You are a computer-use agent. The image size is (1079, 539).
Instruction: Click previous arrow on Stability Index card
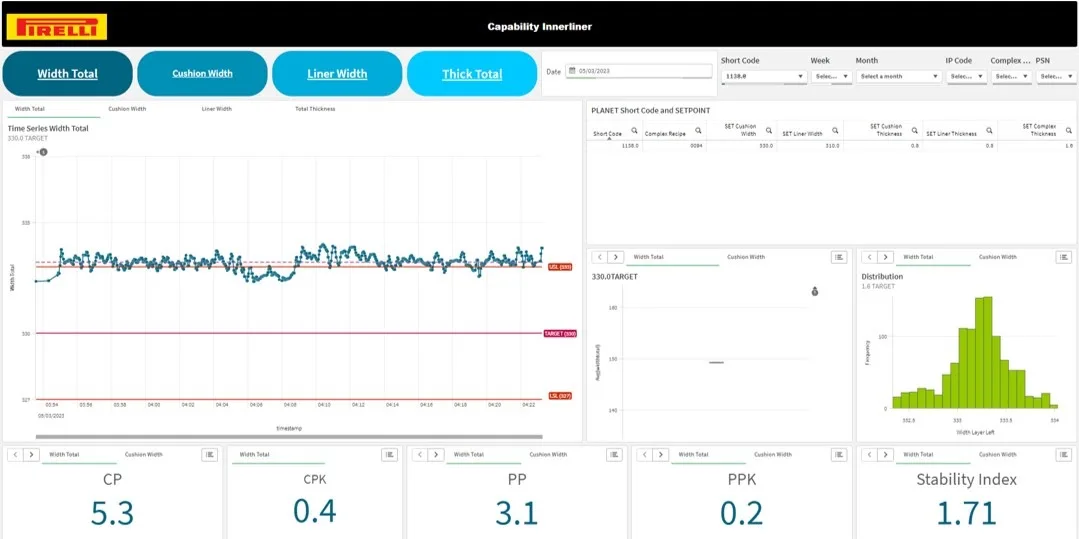[x=870, y=454]
